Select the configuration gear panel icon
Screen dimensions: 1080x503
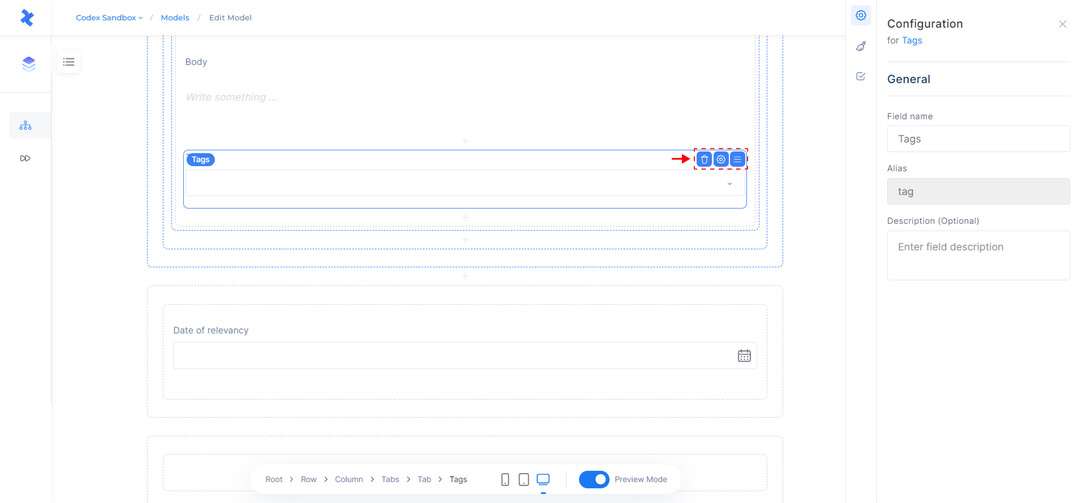(860, 15)
